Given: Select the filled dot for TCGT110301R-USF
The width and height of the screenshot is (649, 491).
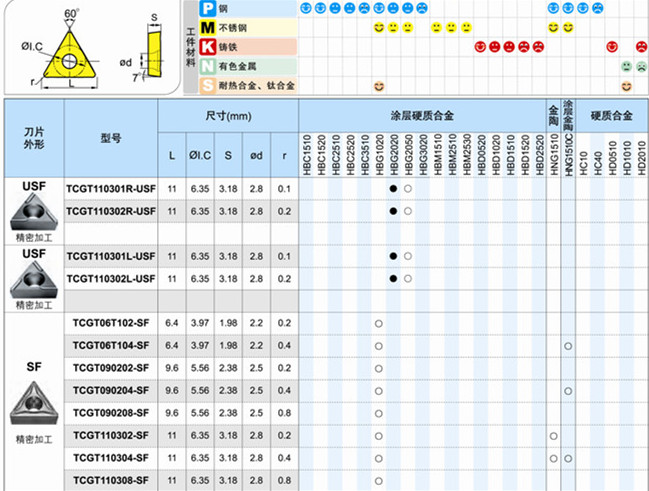Looking at the screenshot, I should click(394, 187).
